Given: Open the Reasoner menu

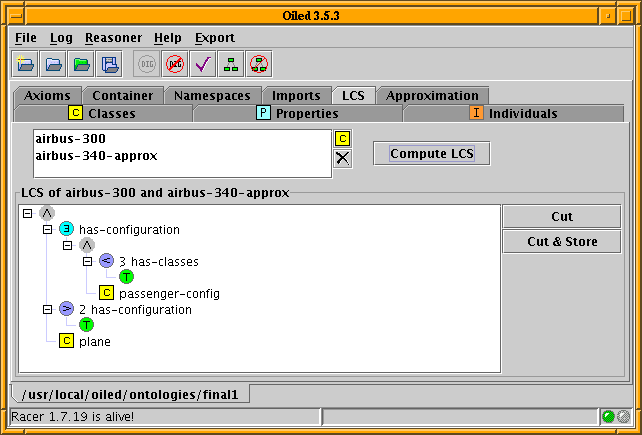Looking at the screenshot, I should 113,38.
